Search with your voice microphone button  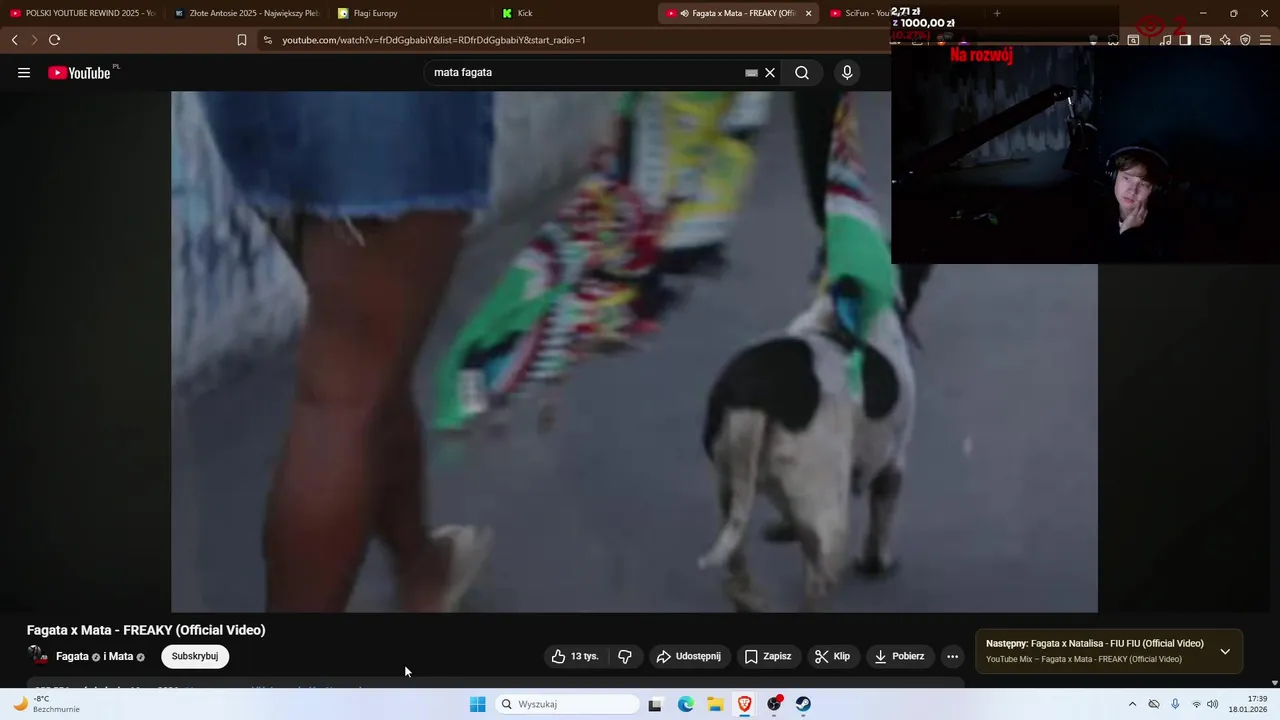tap(847, 72)
